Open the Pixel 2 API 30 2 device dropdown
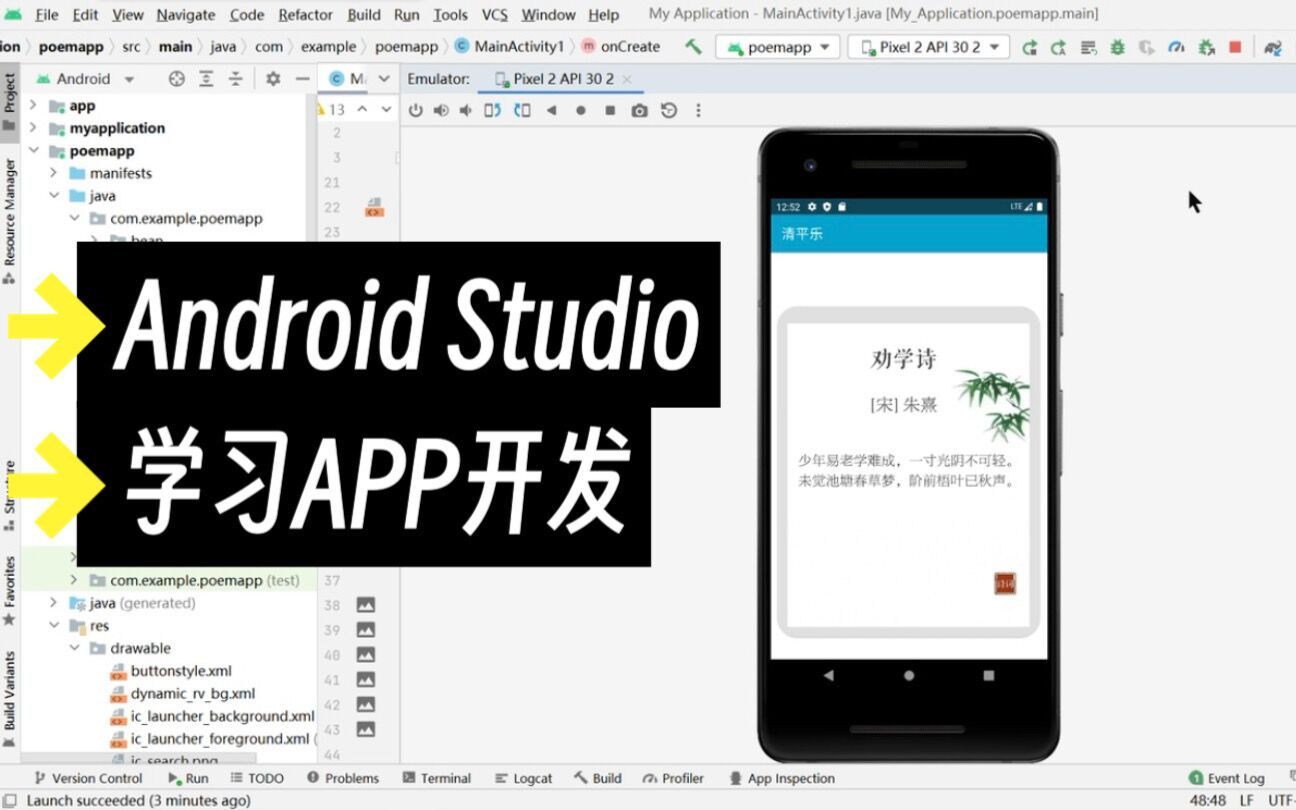The image size is (1296, 810). click(x=929, y=47)
